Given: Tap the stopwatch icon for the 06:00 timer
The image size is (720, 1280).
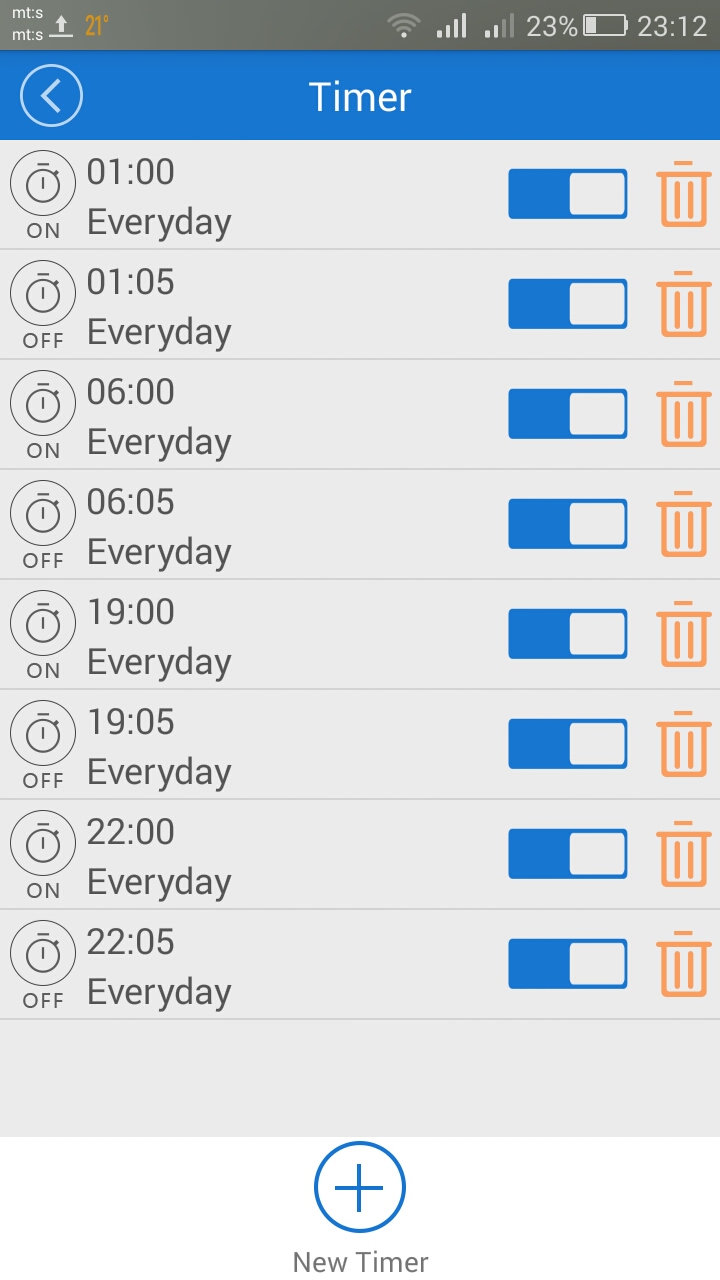Looking at the screenshot, I should pos(43,404).
